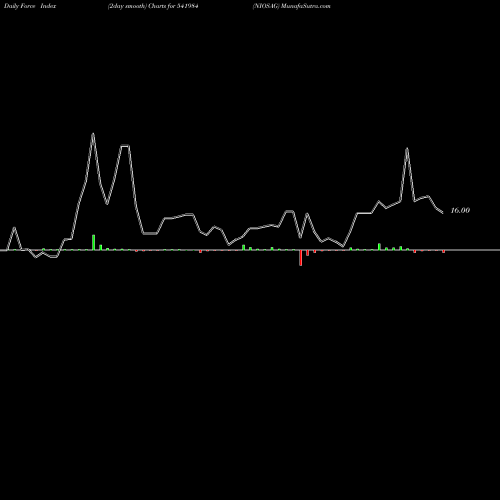Select the 16.00 current value label
500x500 pixels.
pyautogui.click(x=460, y=210)
